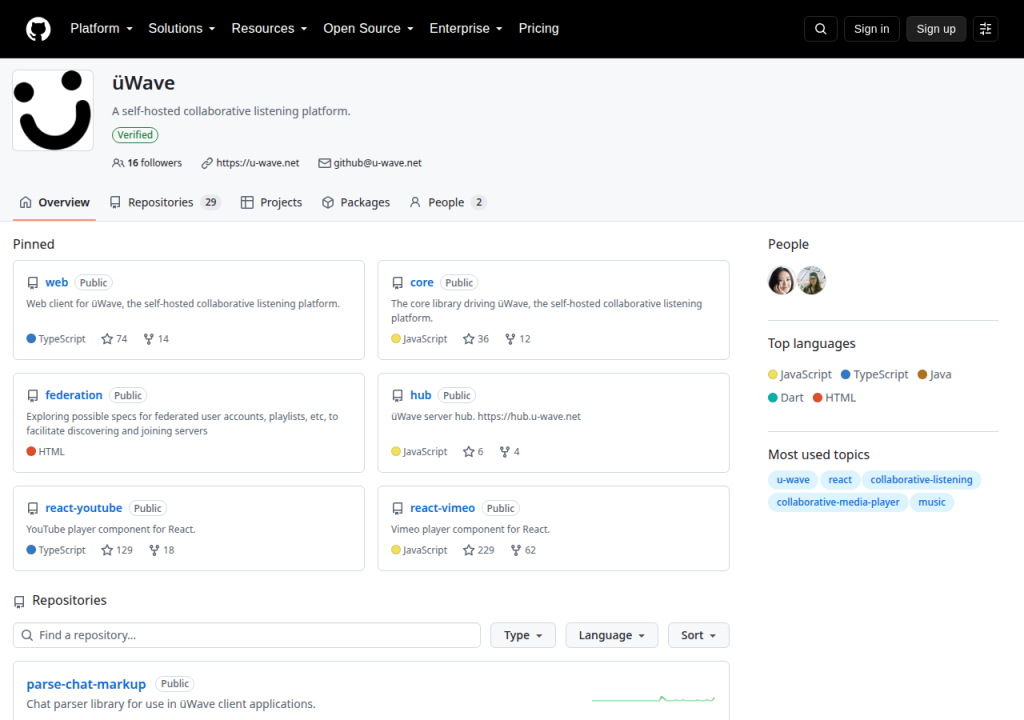Click the mail icon beside github@u-wave.net

tap(324, 163)
